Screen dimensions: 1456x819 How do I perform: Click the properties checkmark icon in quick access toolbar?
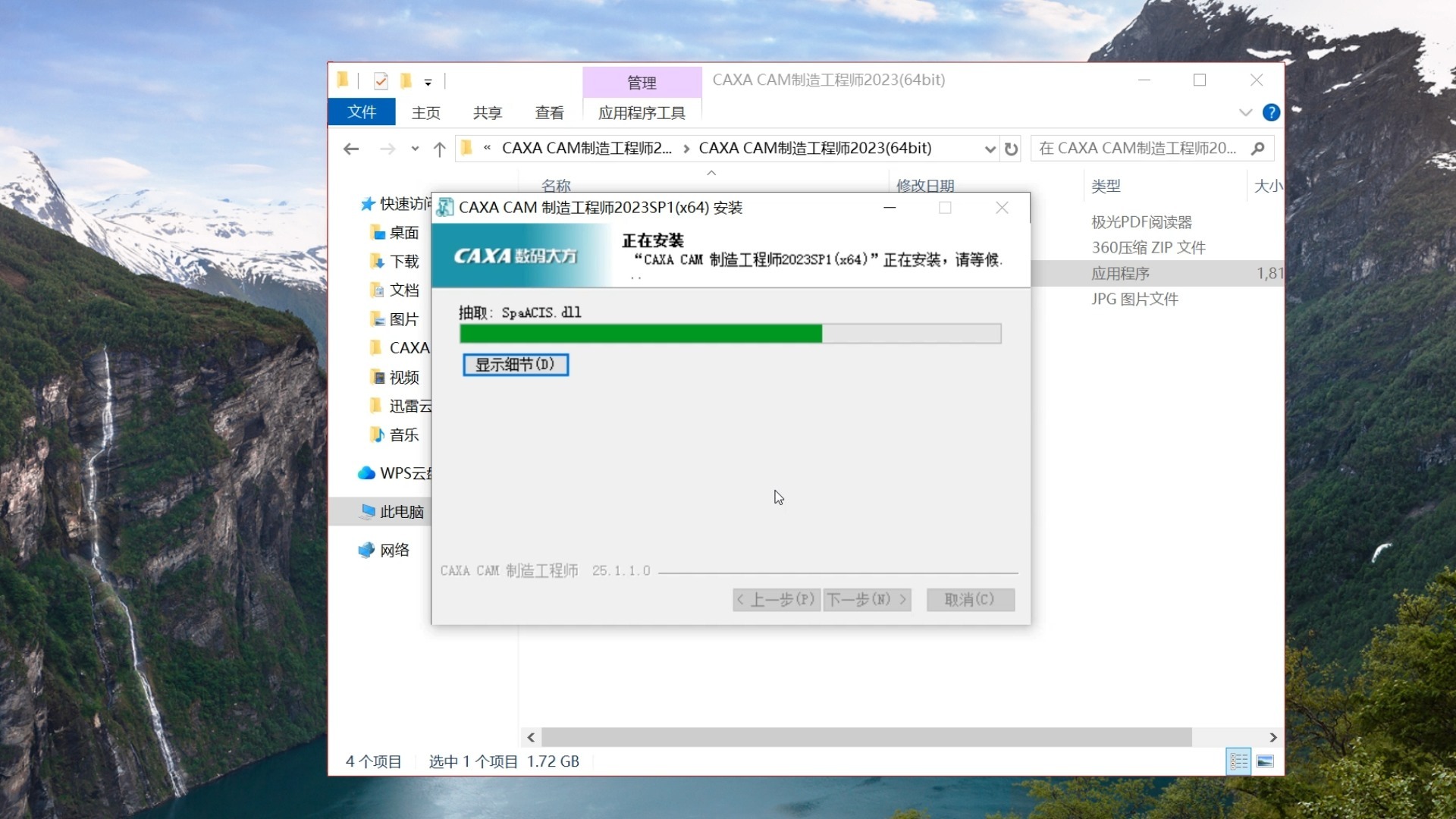(381, 80)
